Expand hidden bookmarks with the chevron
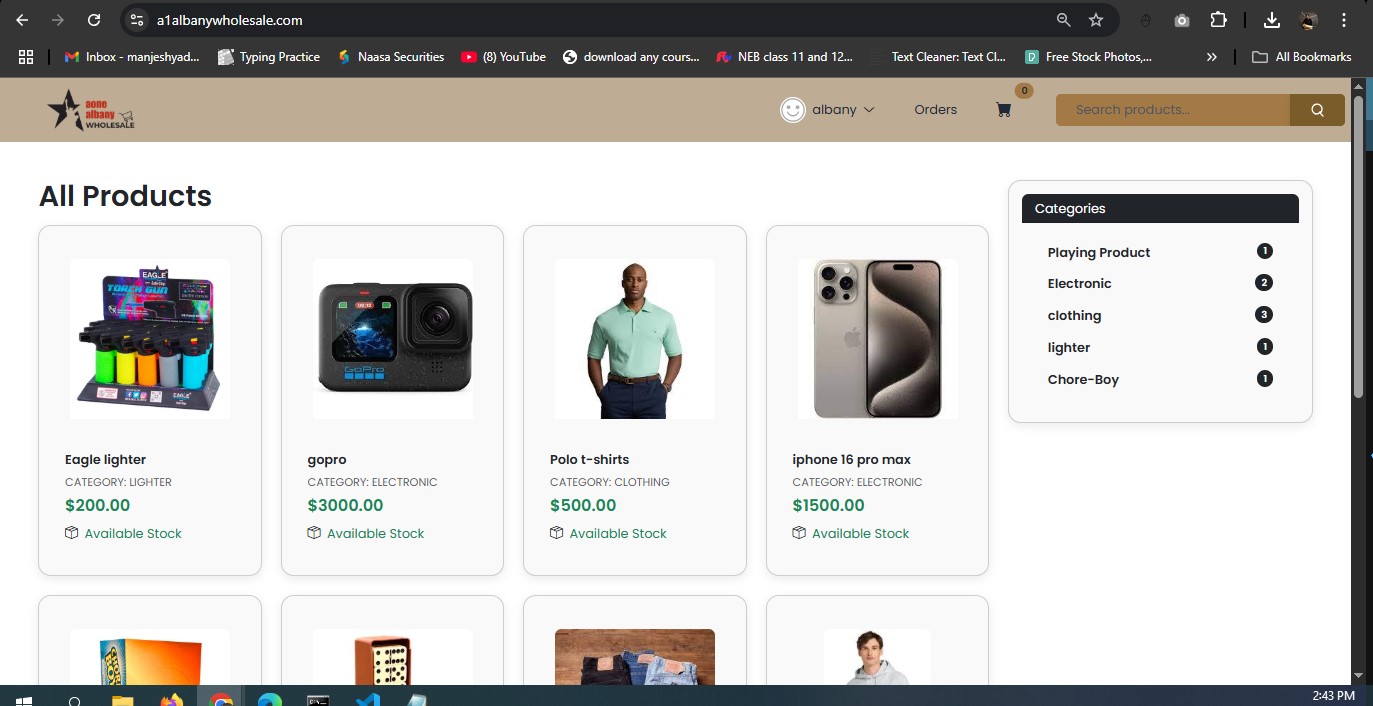 (x=1212, y=57)
